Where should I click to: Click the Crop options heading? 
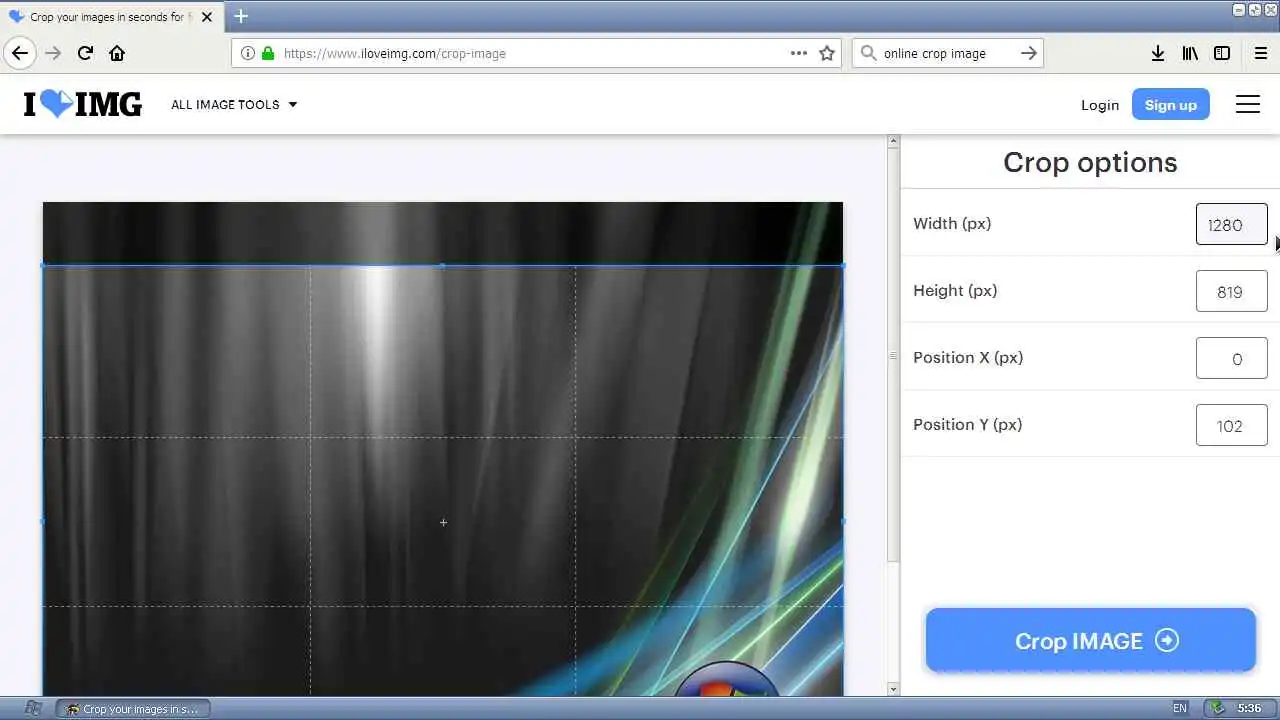[1090, 162]
